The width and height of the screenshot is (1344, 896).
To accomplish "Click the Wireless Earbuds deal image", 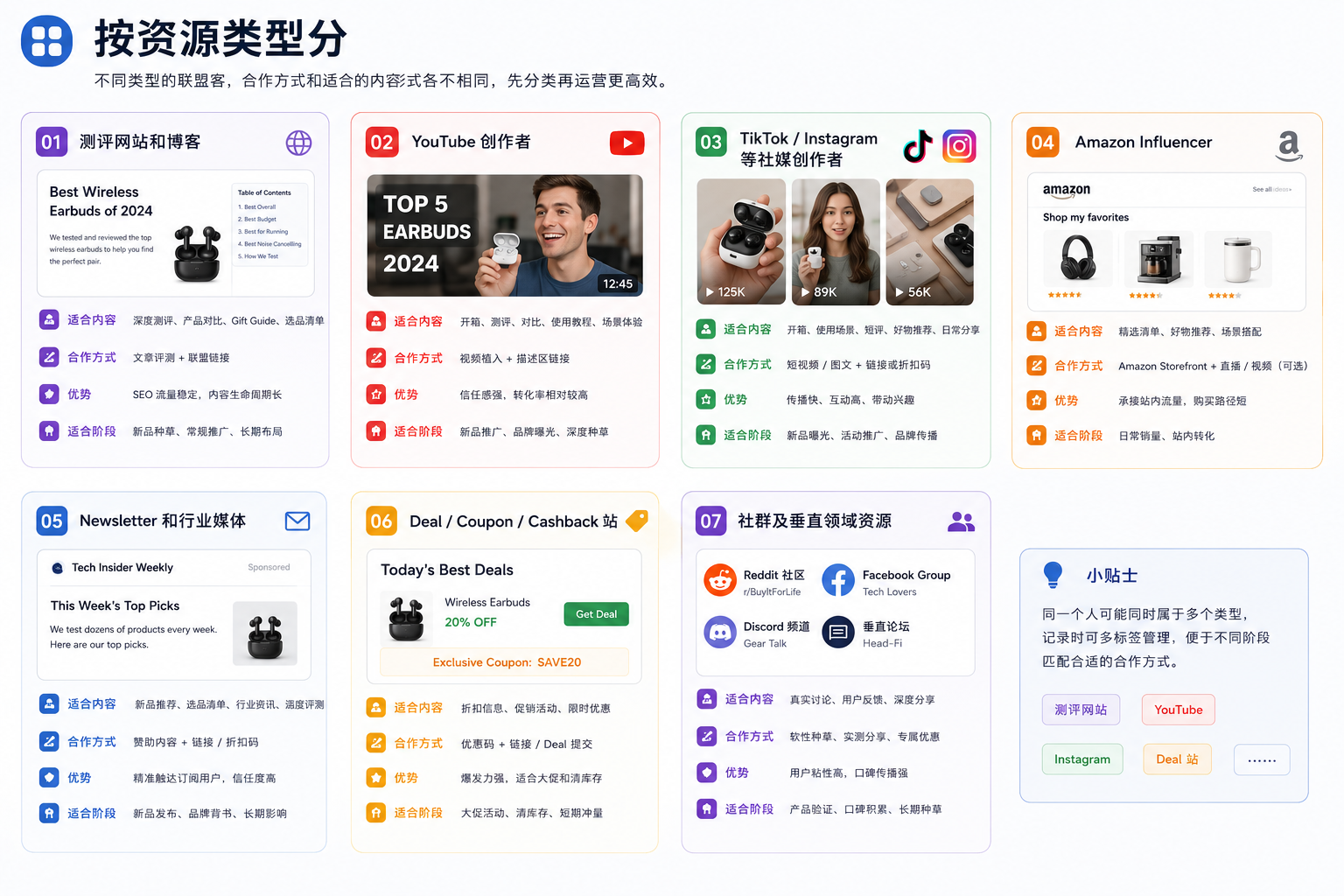I will pyautogui.click(x=406, y=618).
